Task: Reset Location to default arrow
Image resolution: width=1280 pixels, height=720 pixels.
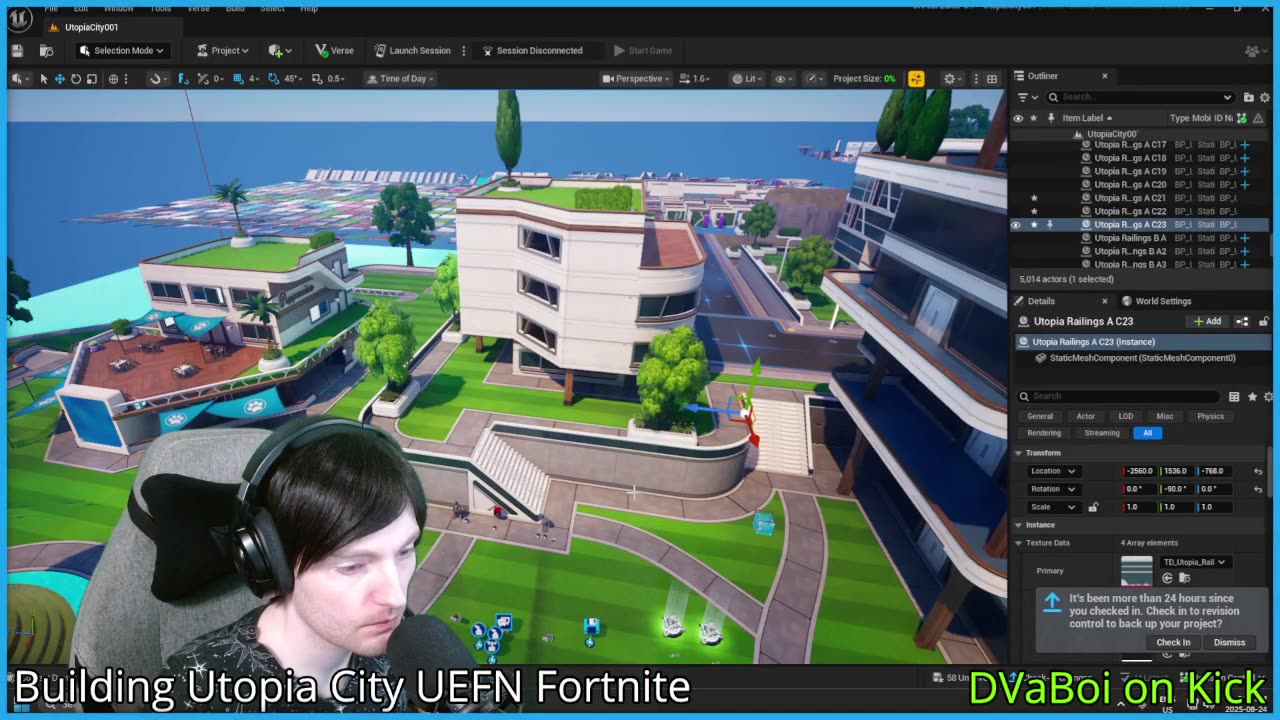Action: pyautogui.click(x=1258, y=471)
